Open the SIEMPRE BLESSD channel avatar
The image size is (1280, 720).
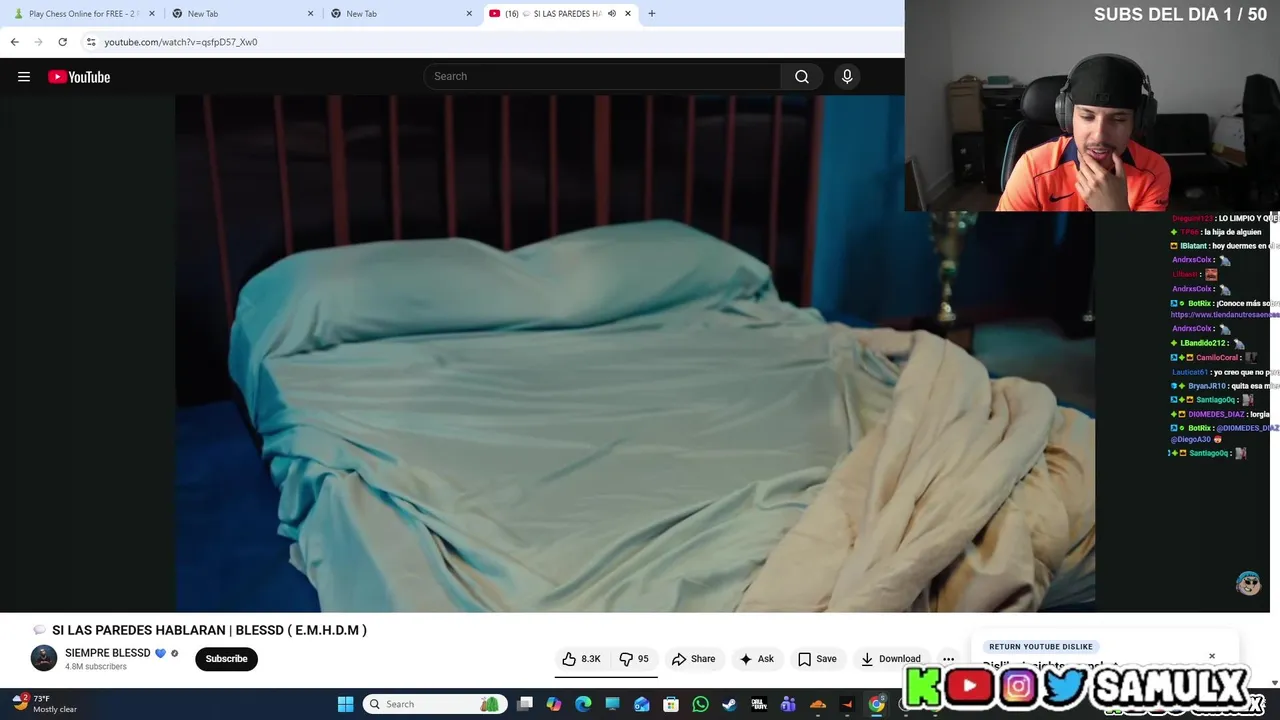44,658
